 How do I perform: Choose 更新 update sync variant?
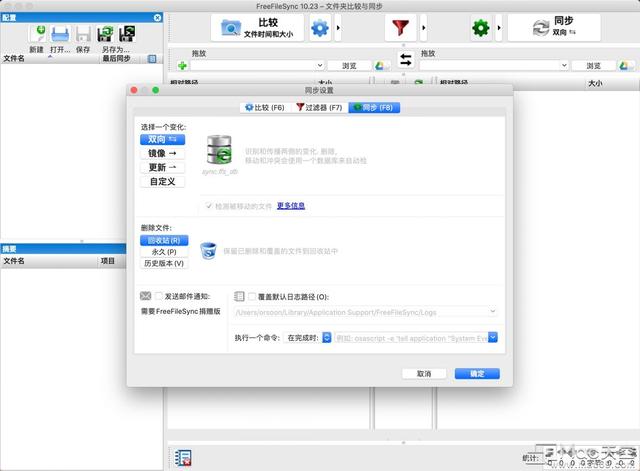coord(162,167)
